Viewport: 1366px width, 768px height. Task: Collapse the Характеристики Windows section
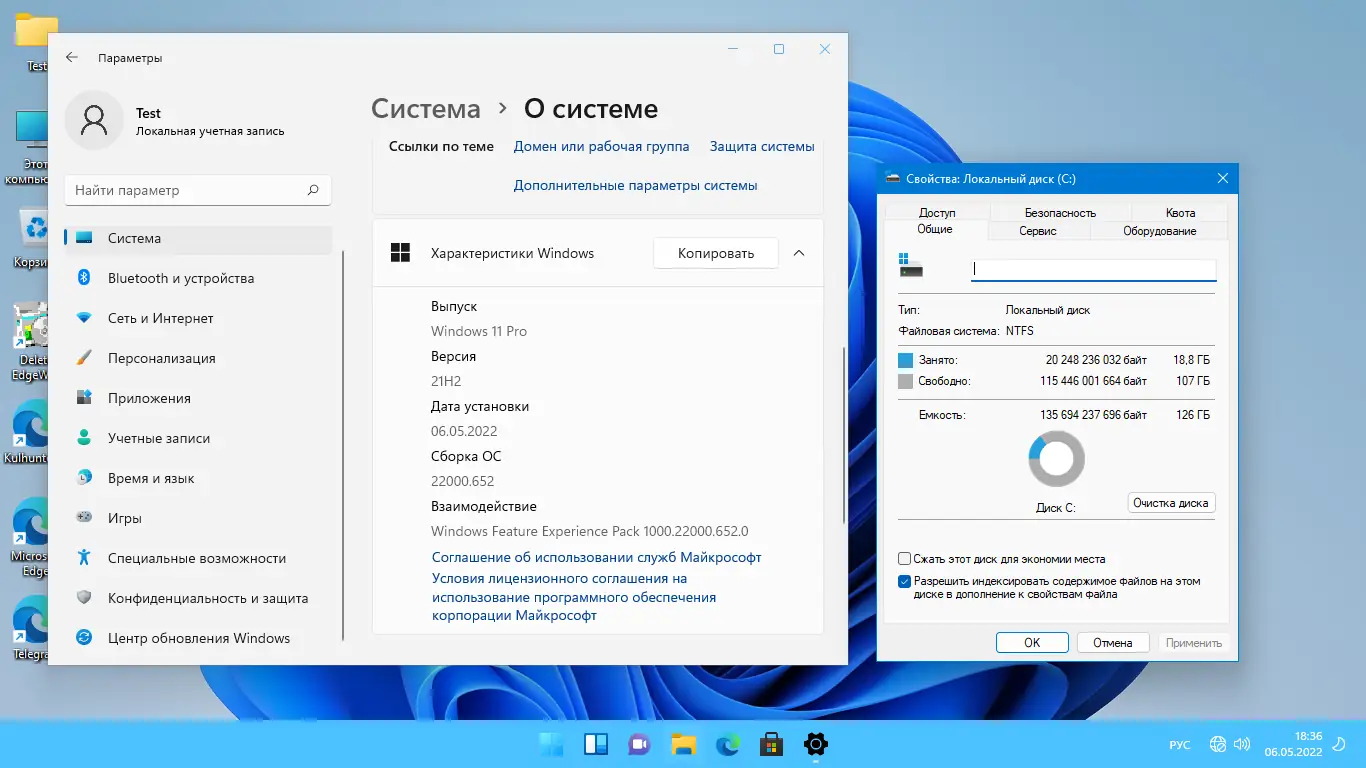pyautogui.click(x=799, y=253)
